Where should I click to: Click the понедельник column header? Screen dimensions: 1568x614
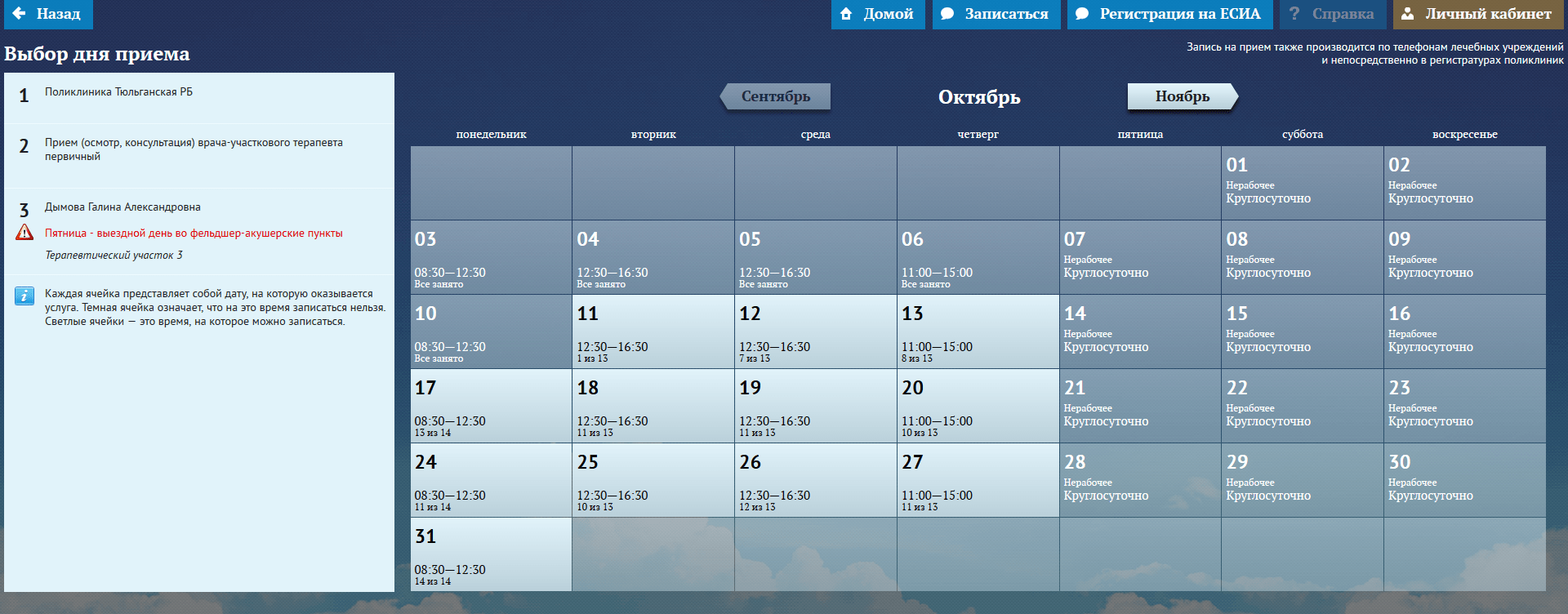click(x=491, y=135)
